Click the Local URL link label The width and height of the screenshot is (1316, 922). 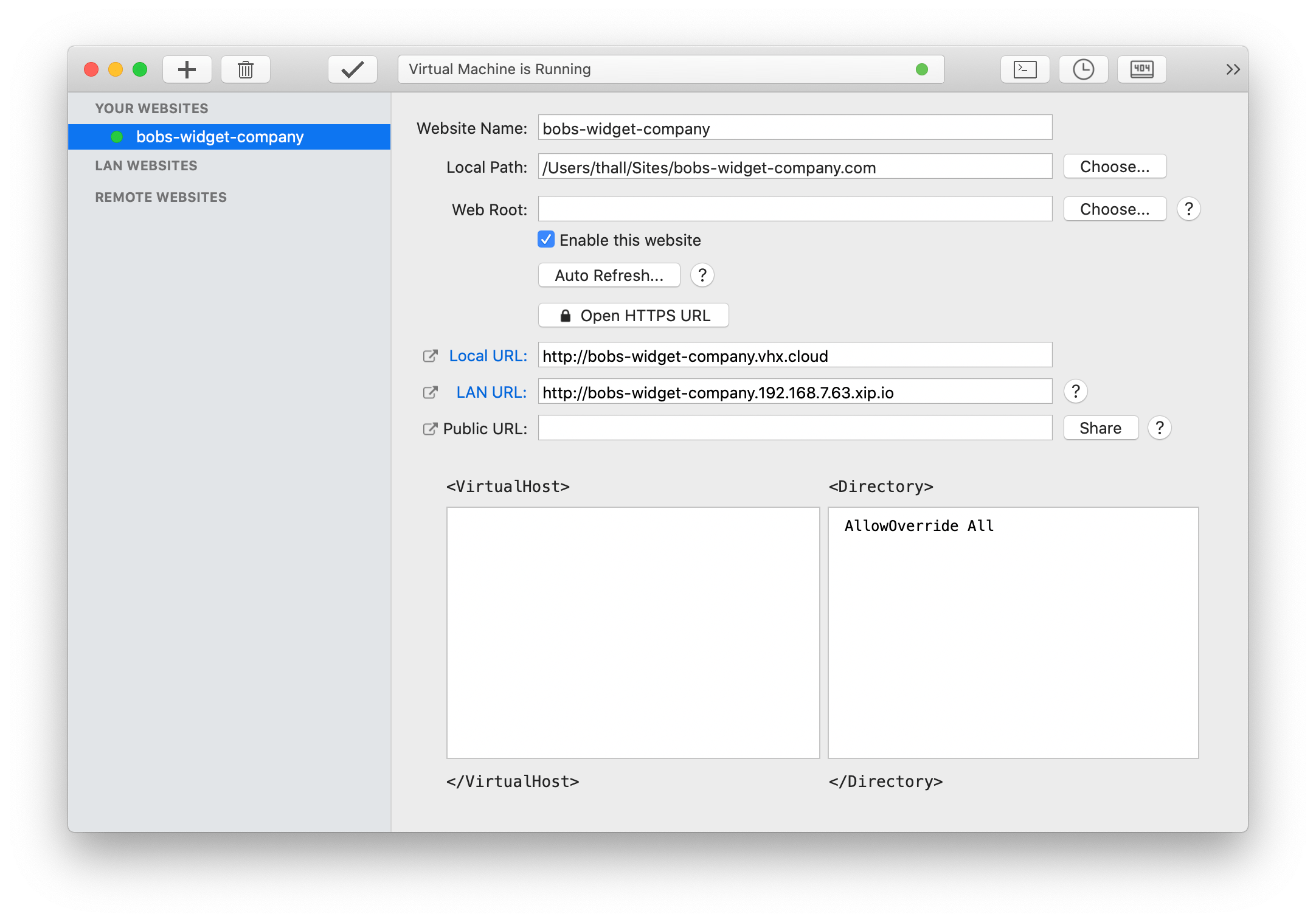coord(488,356)
